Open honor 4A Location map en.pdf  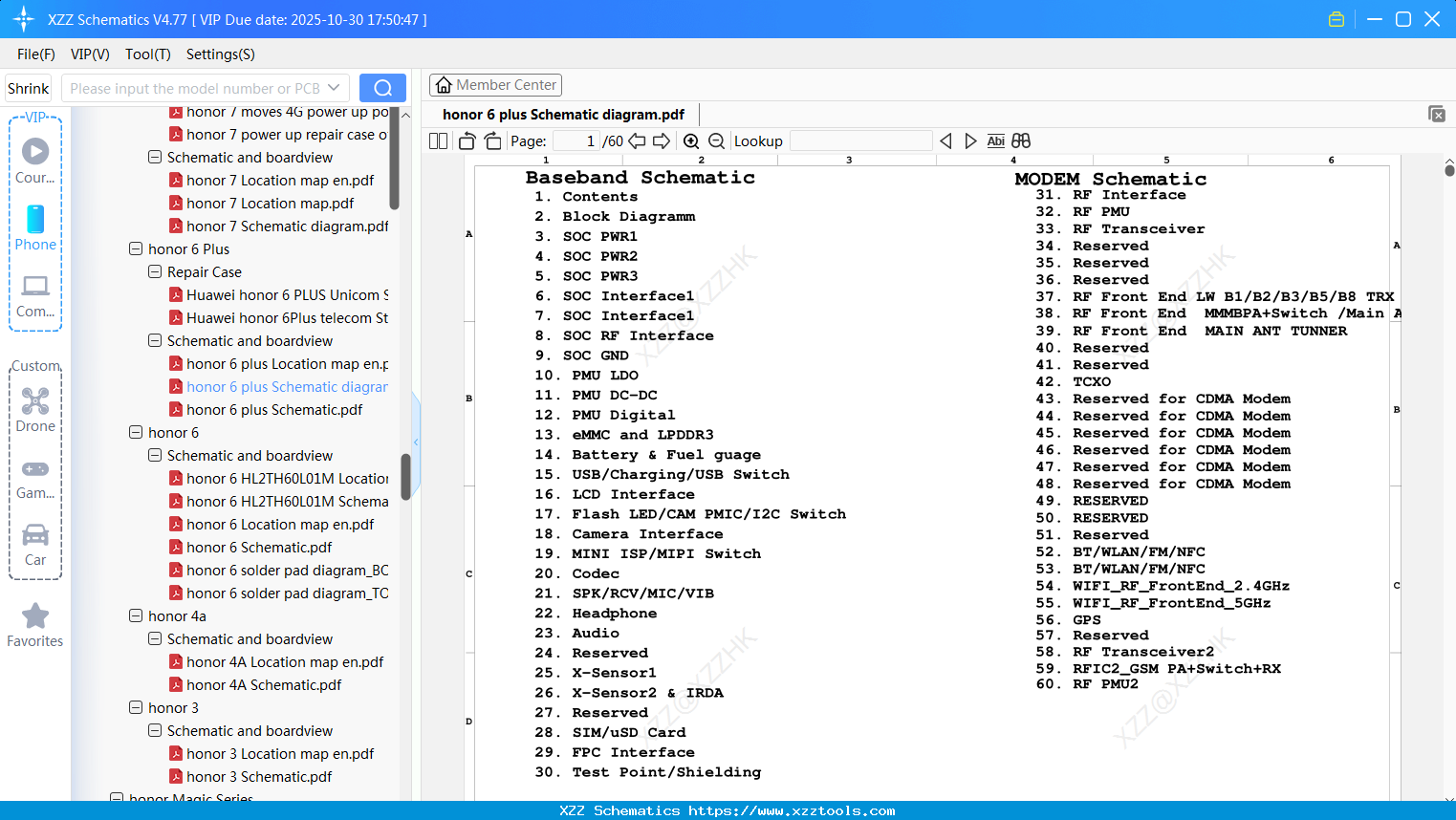[285, 661]
